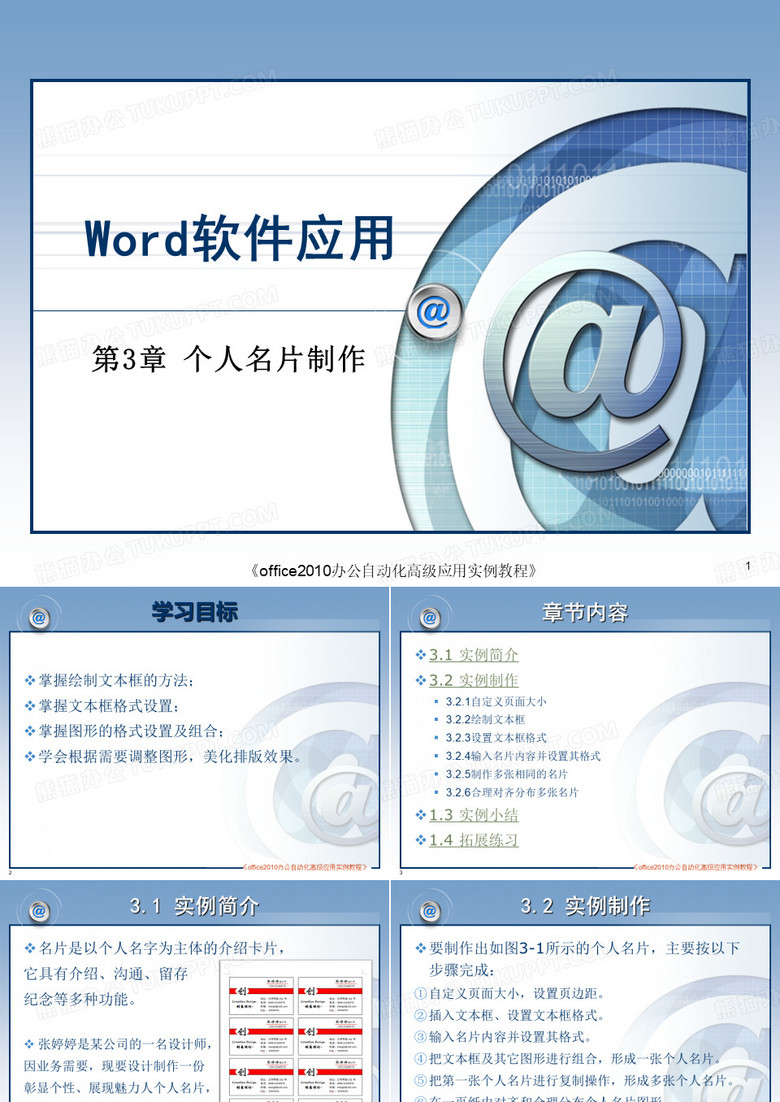Click paragraph 张婷婷是某公司的一名设计师
Viewport: 780px width, 1102px height.
click(118, 1066)
